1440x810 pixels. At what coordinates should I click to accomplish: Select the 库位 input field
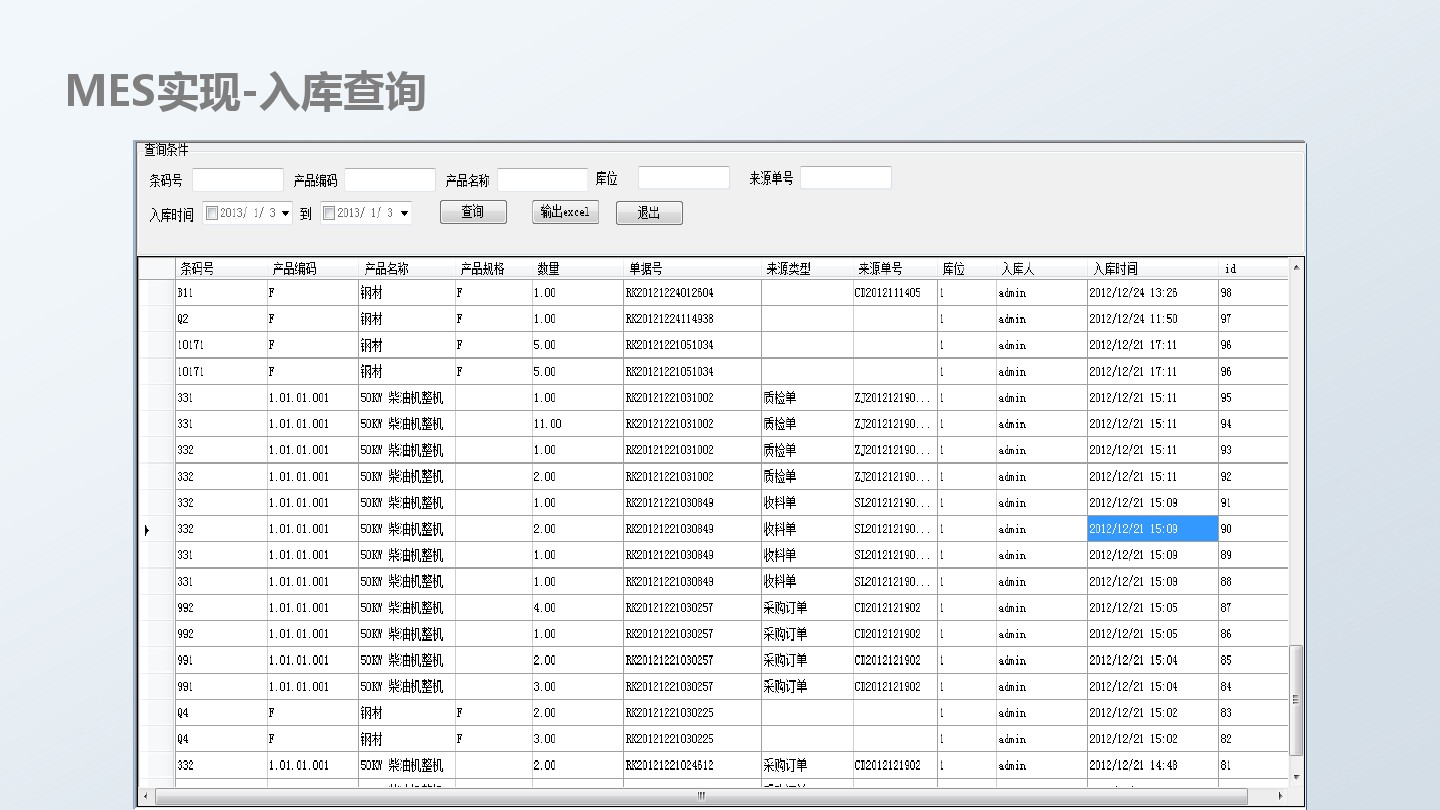click(684, 178)
